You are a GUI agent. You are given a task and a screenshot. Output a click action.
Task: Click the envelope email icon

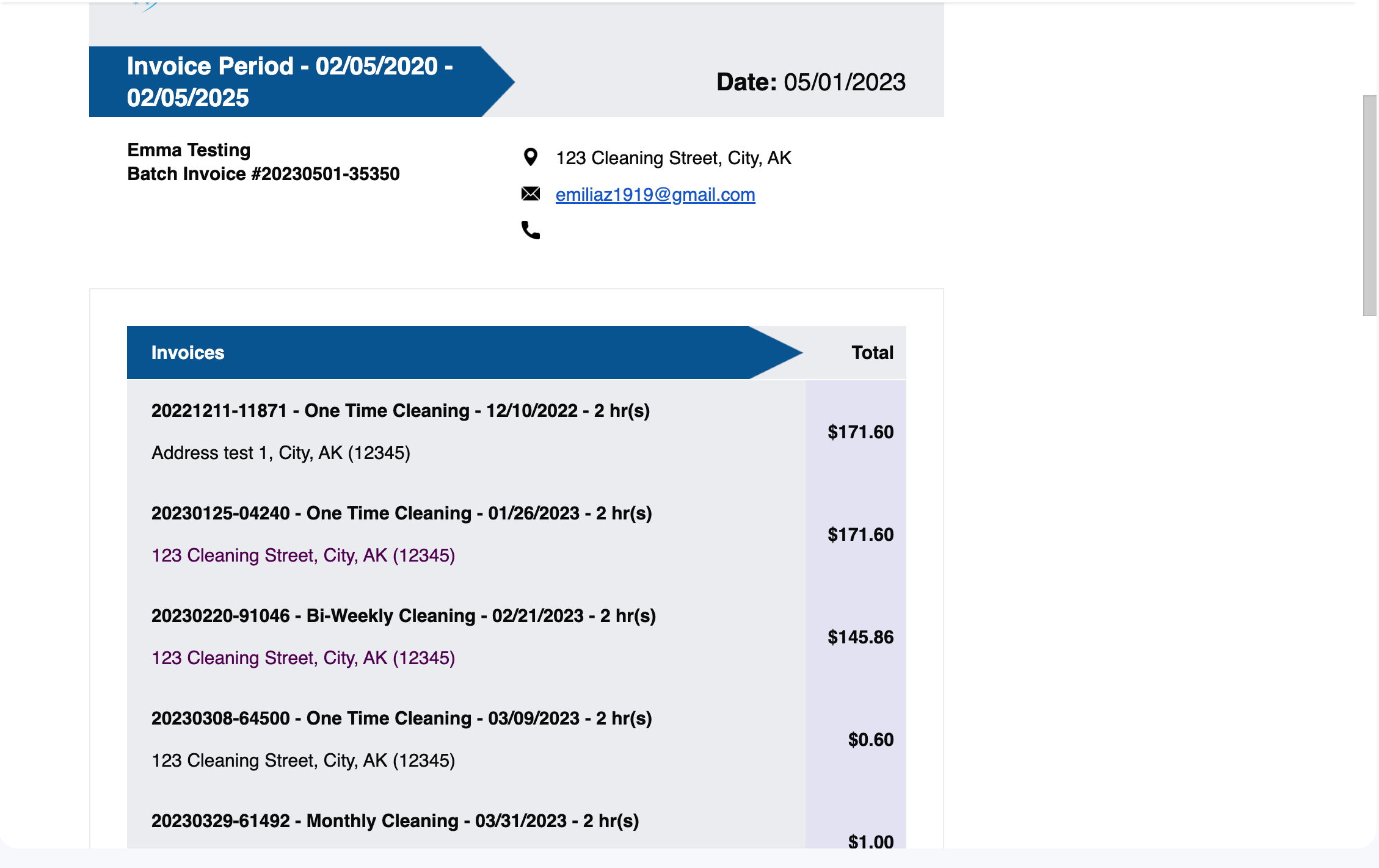point(531,194)
